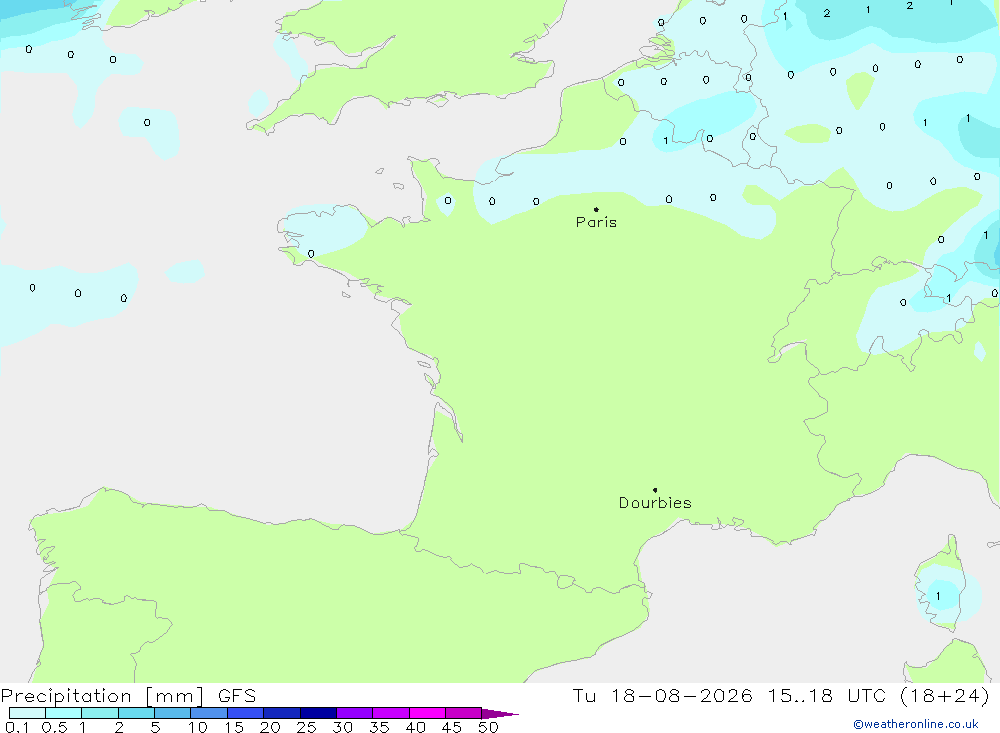Click the '0.1' legend scale label
The image size is (1000, 733).
pyautogui.click(x=17, y=727)
